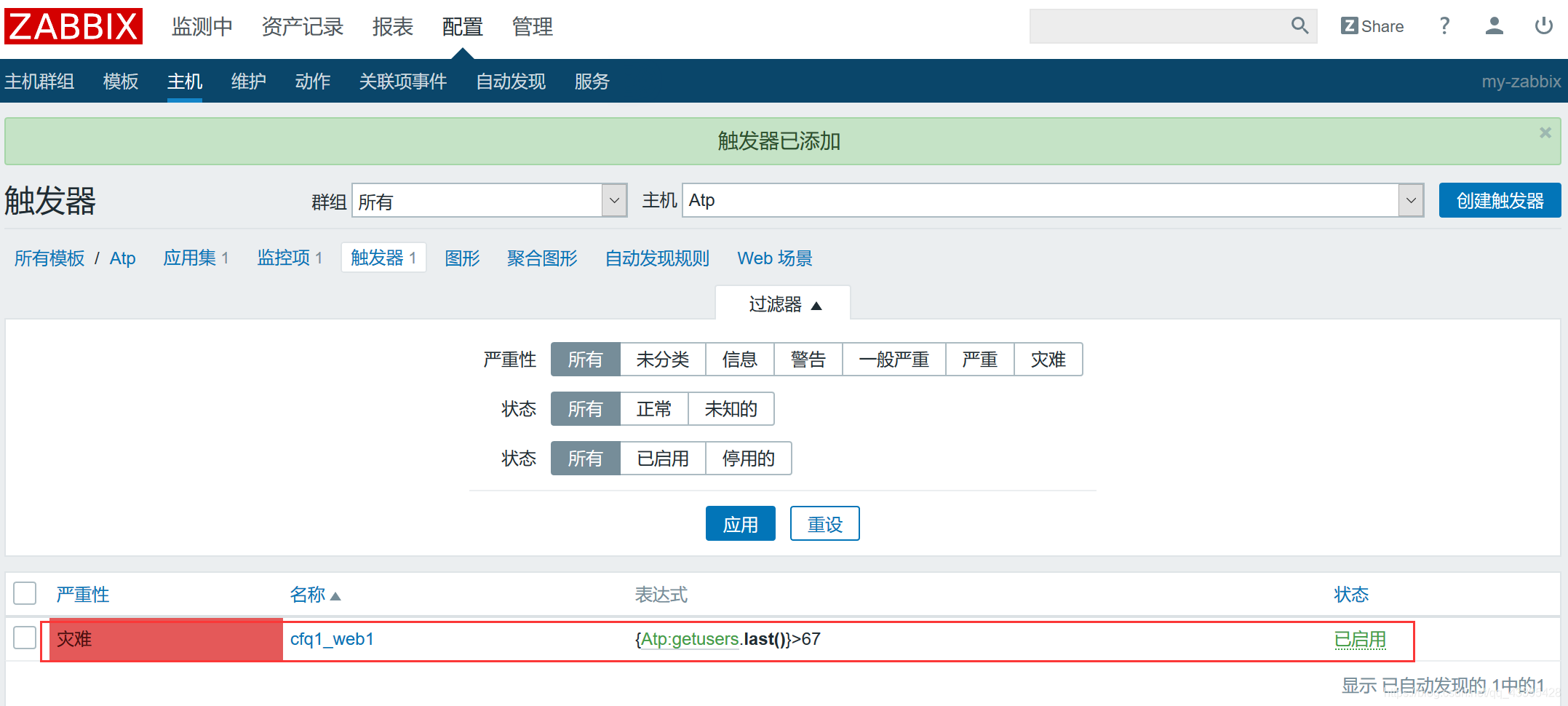Image resolution: width=1568 pixels, height=706 pixels.
Task: Go to 自动发现 submenu
Action: pyautogui.click(x=511, y=82)
